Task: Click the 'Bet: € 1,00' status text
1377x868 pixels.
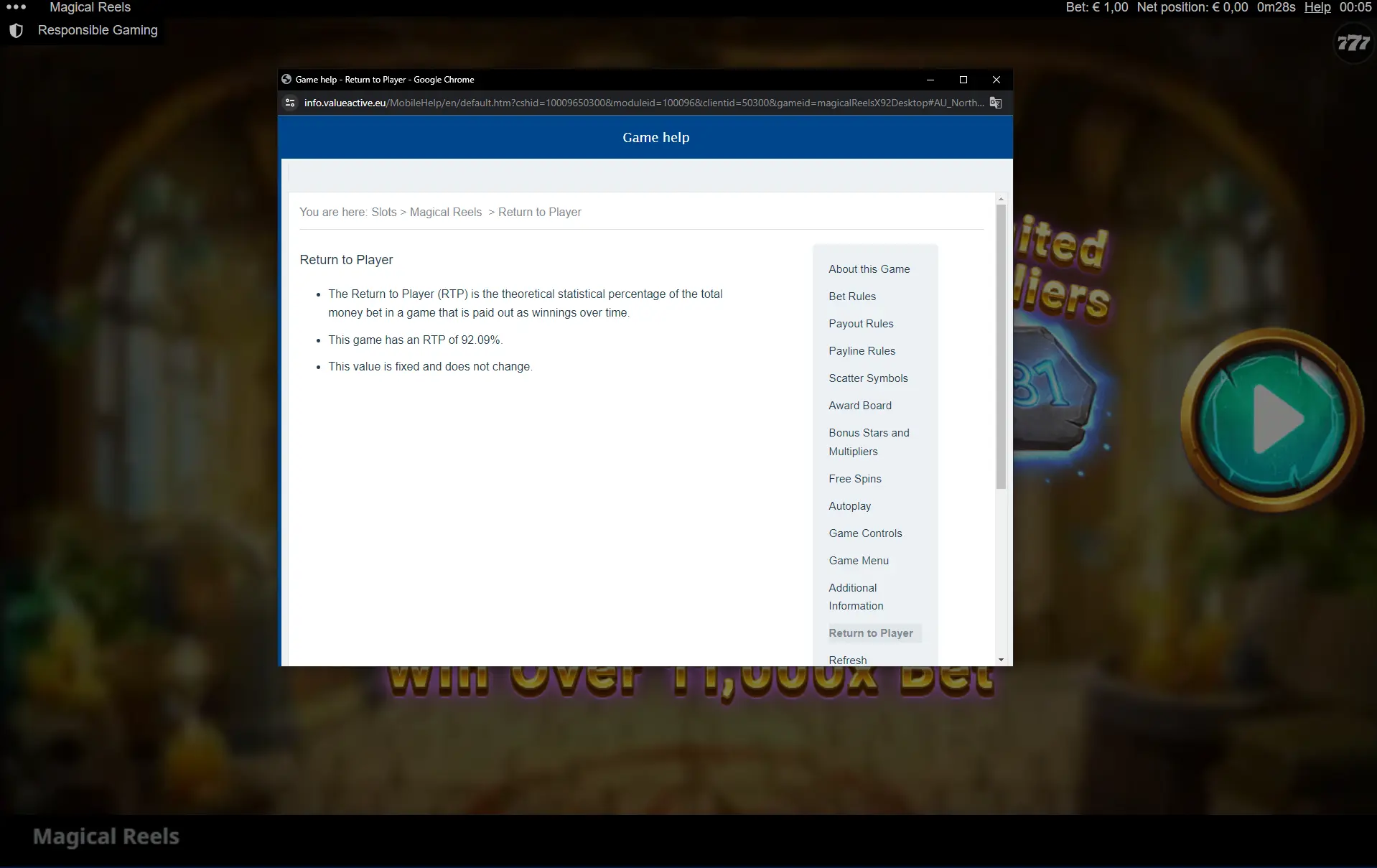Action: 1096,7
